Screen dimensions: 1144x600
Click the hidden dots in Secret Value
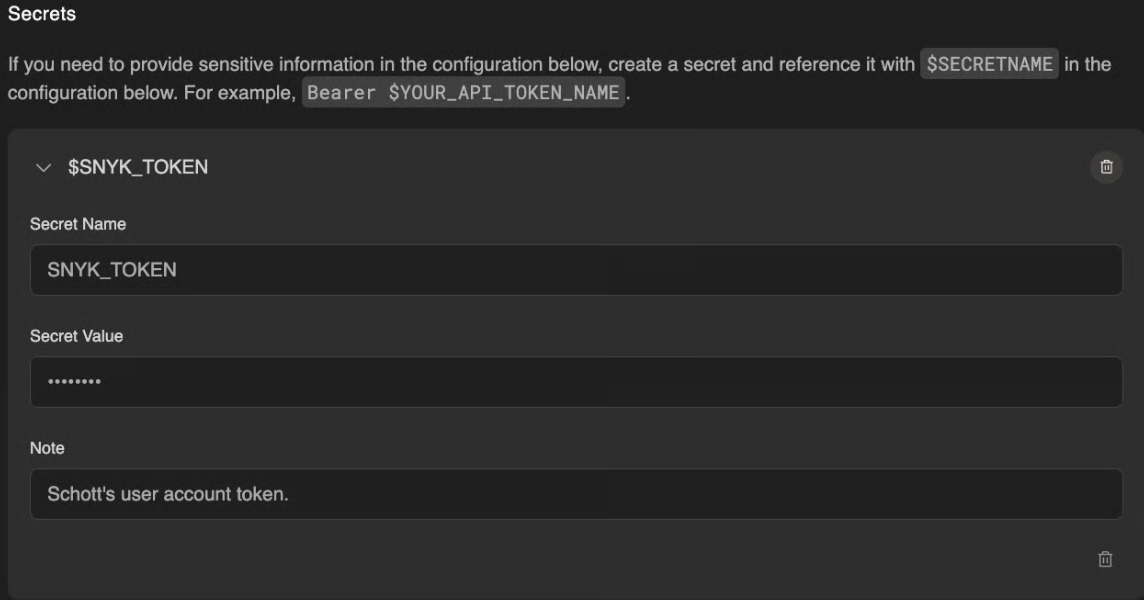(x=74, y=382)
